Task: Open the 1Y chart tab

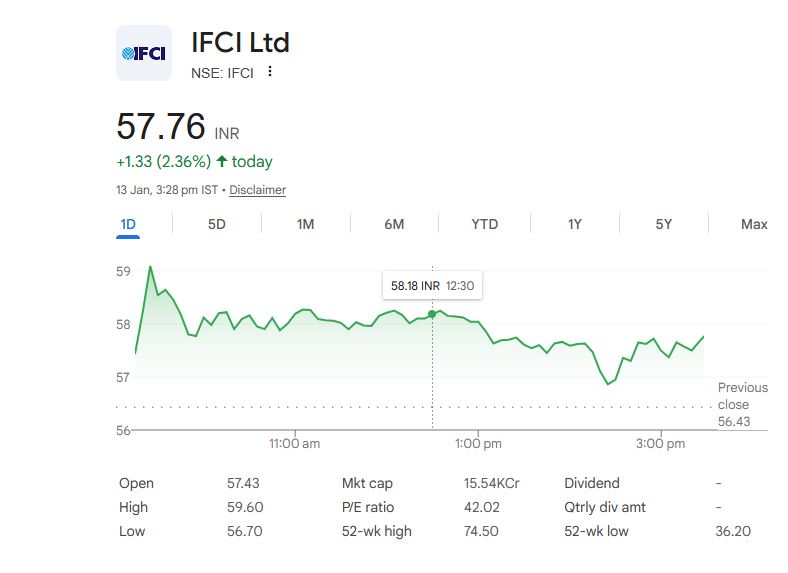Action: click(574, 224)
